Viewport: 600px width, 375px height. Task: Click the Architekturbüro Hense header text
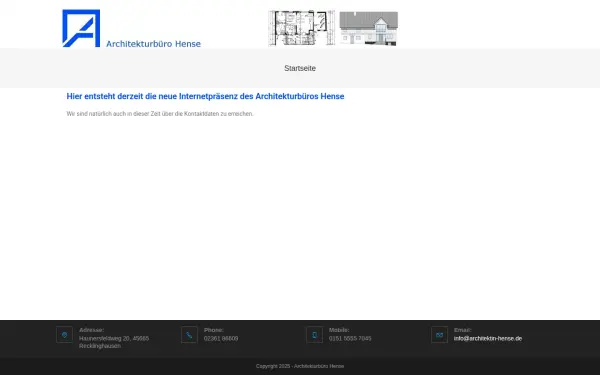pos(153,44)
